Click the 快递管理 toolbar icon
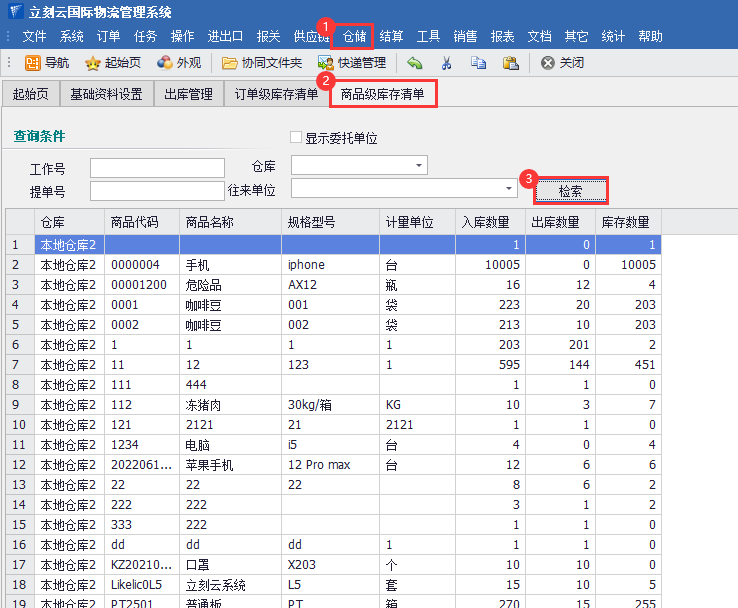 pyautogui.click(x=326, y=63)
